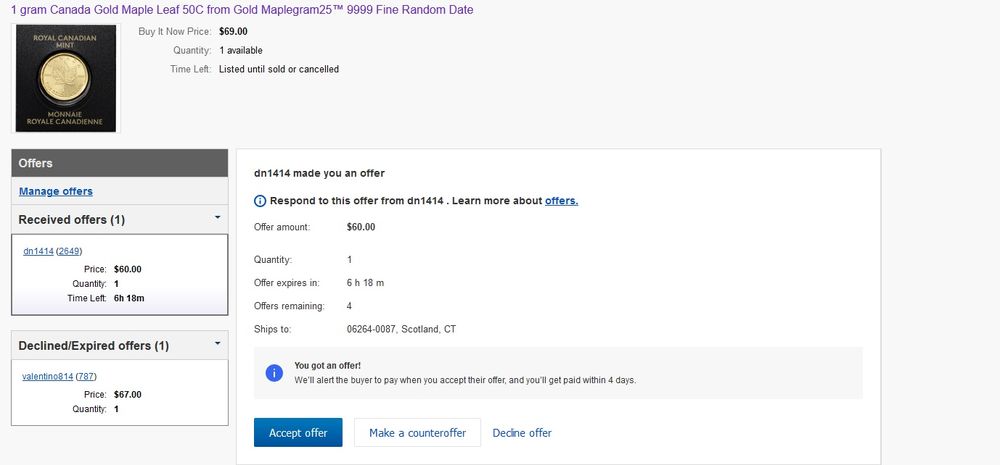
Task: Open dn1414's feedback score 2649
Action: pos(70,251)
